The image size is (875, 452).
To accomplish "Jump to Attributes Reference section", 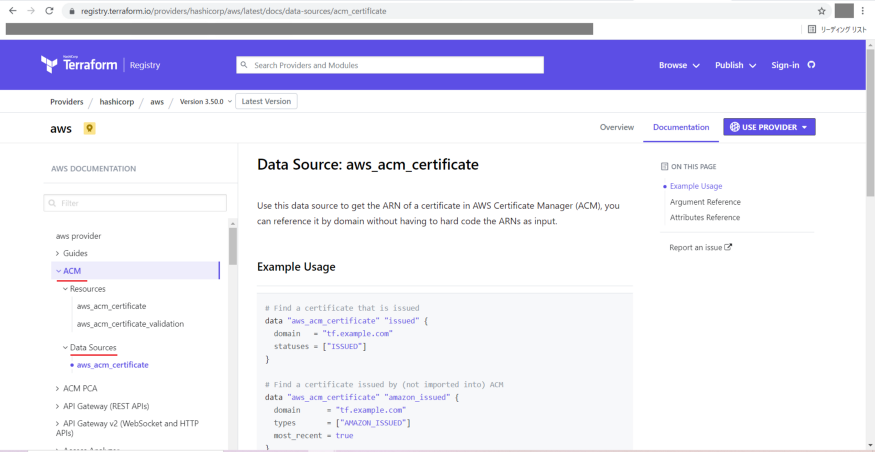I will tap(705, 217).
